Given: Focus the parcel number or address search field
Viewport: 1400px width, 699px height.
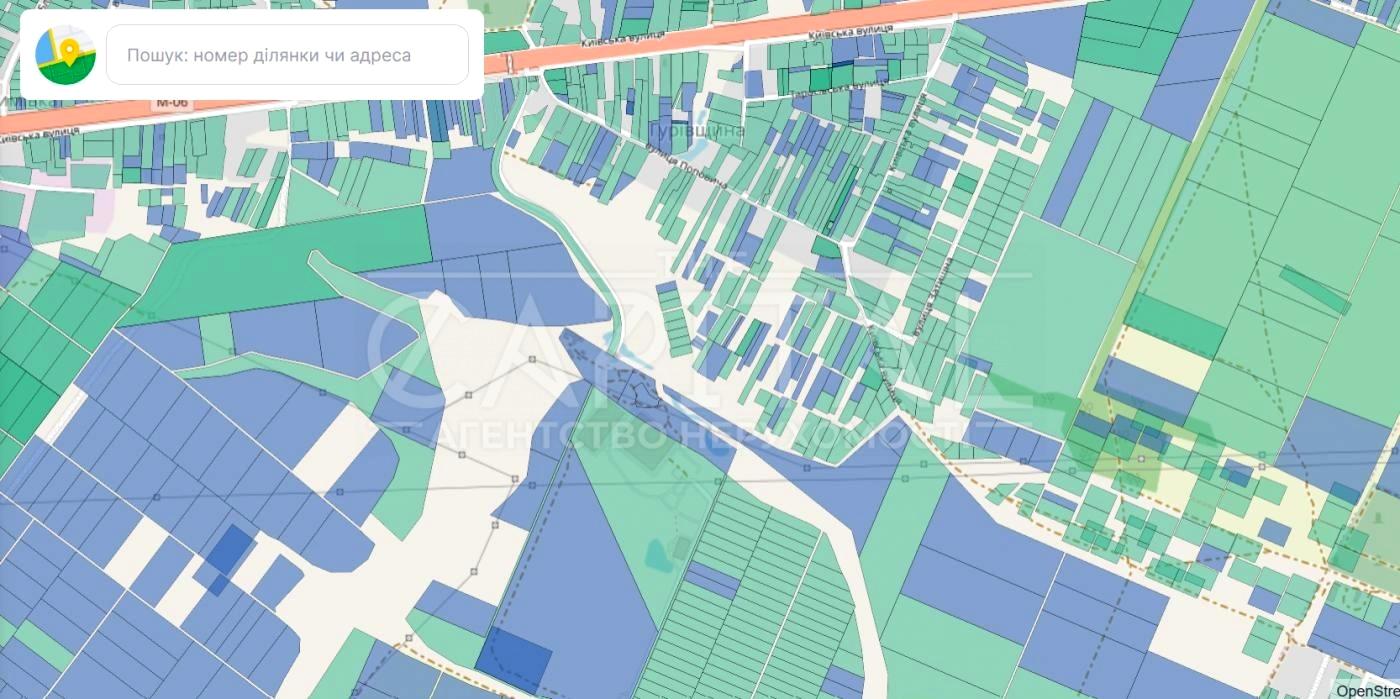Looking at the screenshot, I should 287,55.
